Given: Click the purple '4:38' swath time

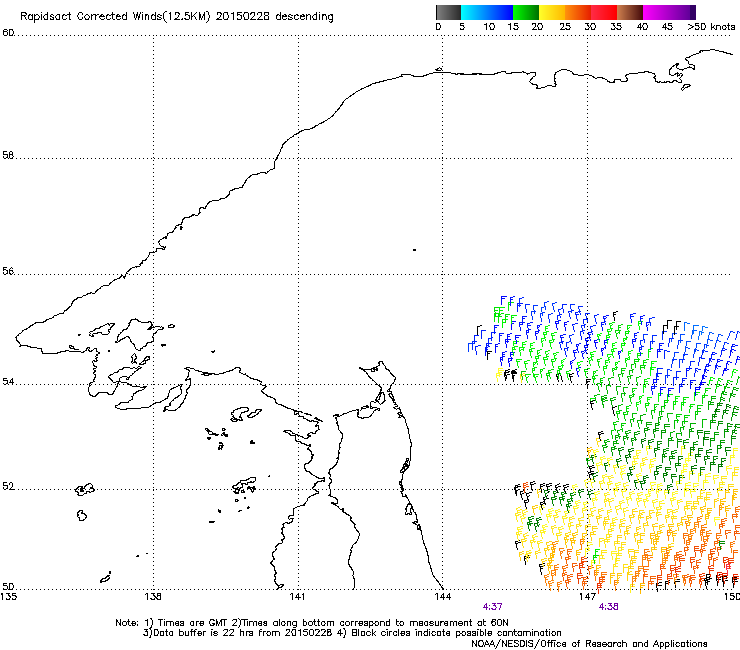Looking at the screenshot, I should pos(608,607).
